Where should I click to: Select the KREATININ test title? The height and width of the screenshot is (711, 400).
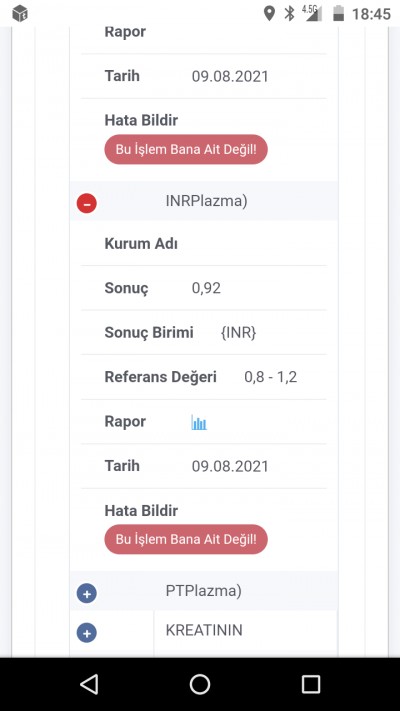click(x=204, y=630)
